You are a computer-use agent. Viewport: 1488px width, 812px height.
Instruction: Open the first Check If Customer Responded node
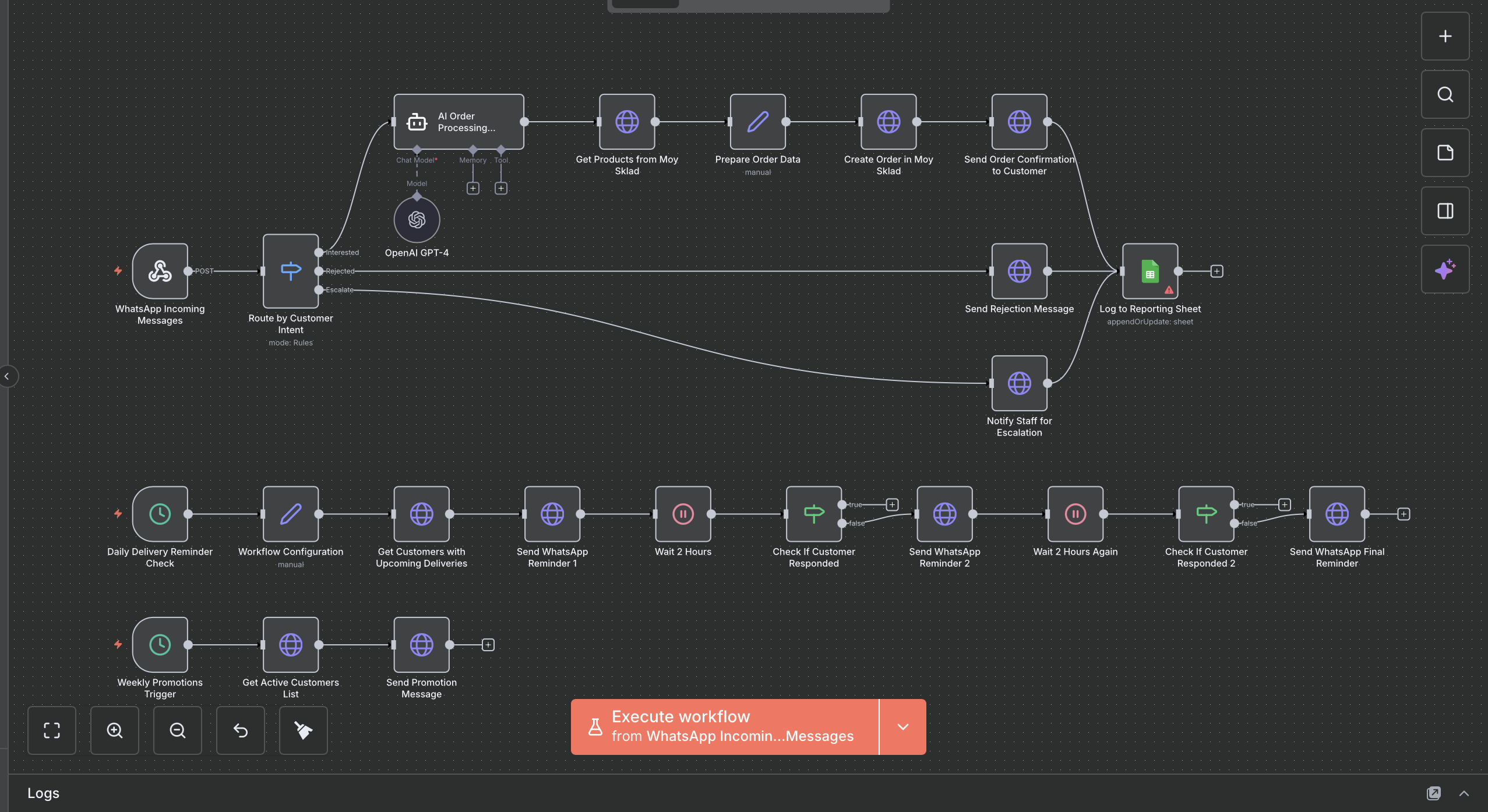tap(814, 514)
